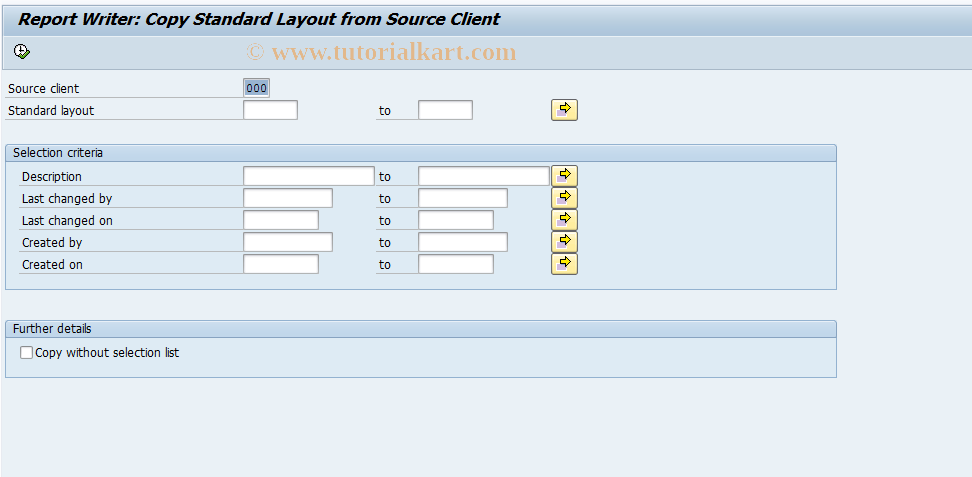
Task: Click the Standard layout label
Action: pyautogui.click(x=51, y=110)
